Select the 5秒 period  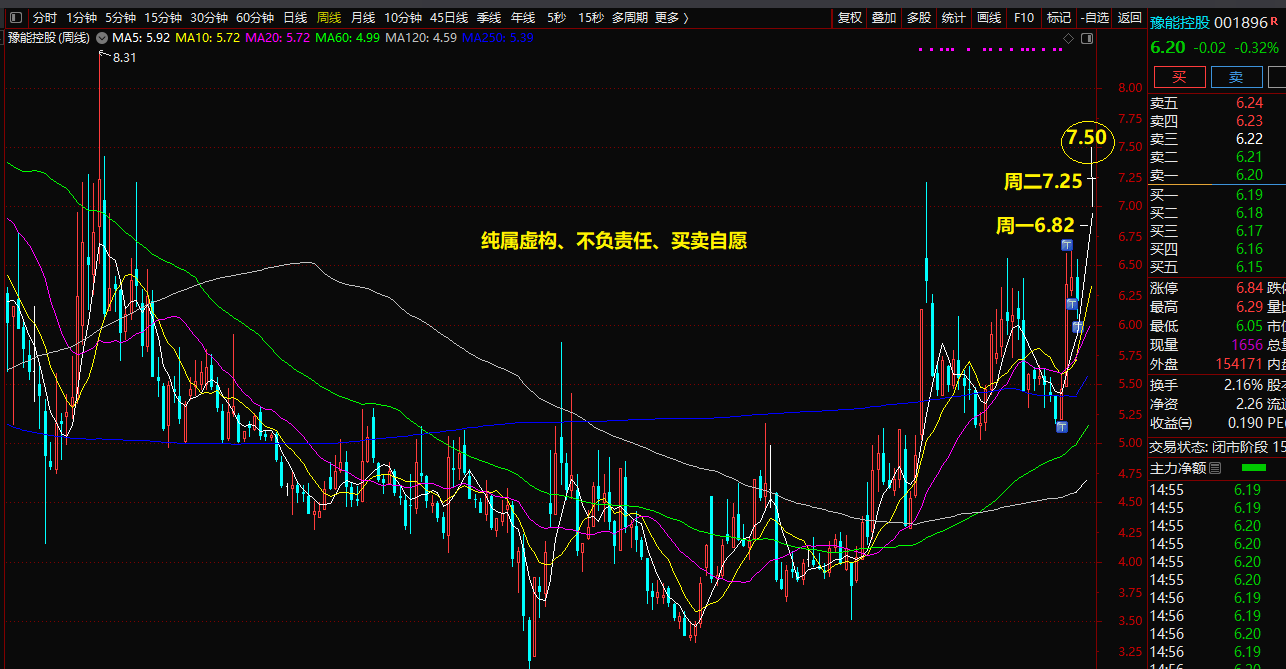[x=556, y=17]
